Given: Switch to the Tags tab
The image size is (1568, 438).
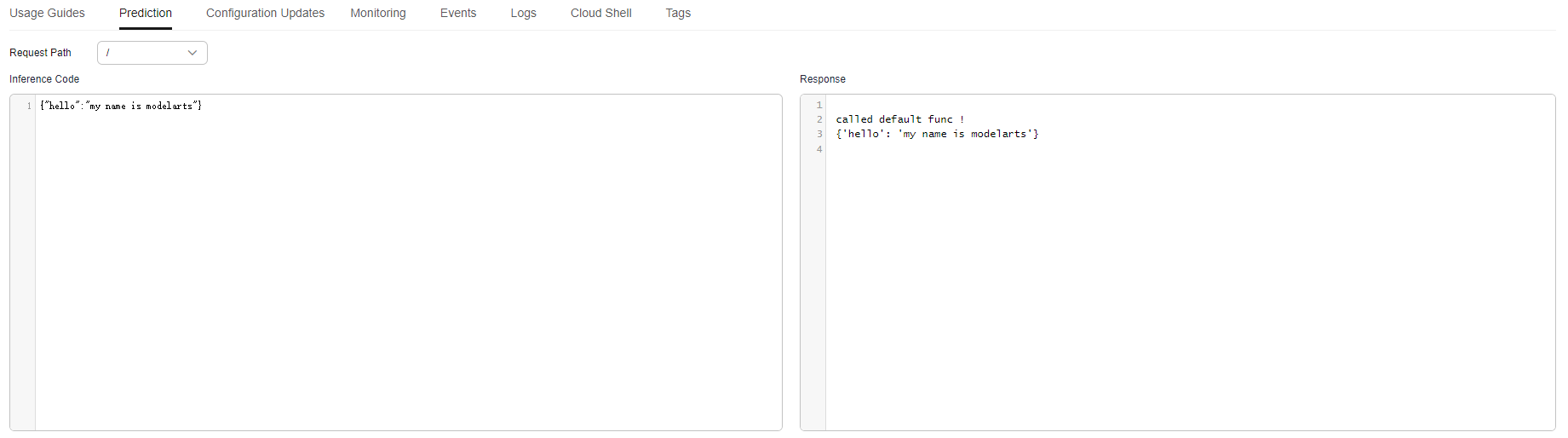Looking at the screenshot, I should coord(678,13).
